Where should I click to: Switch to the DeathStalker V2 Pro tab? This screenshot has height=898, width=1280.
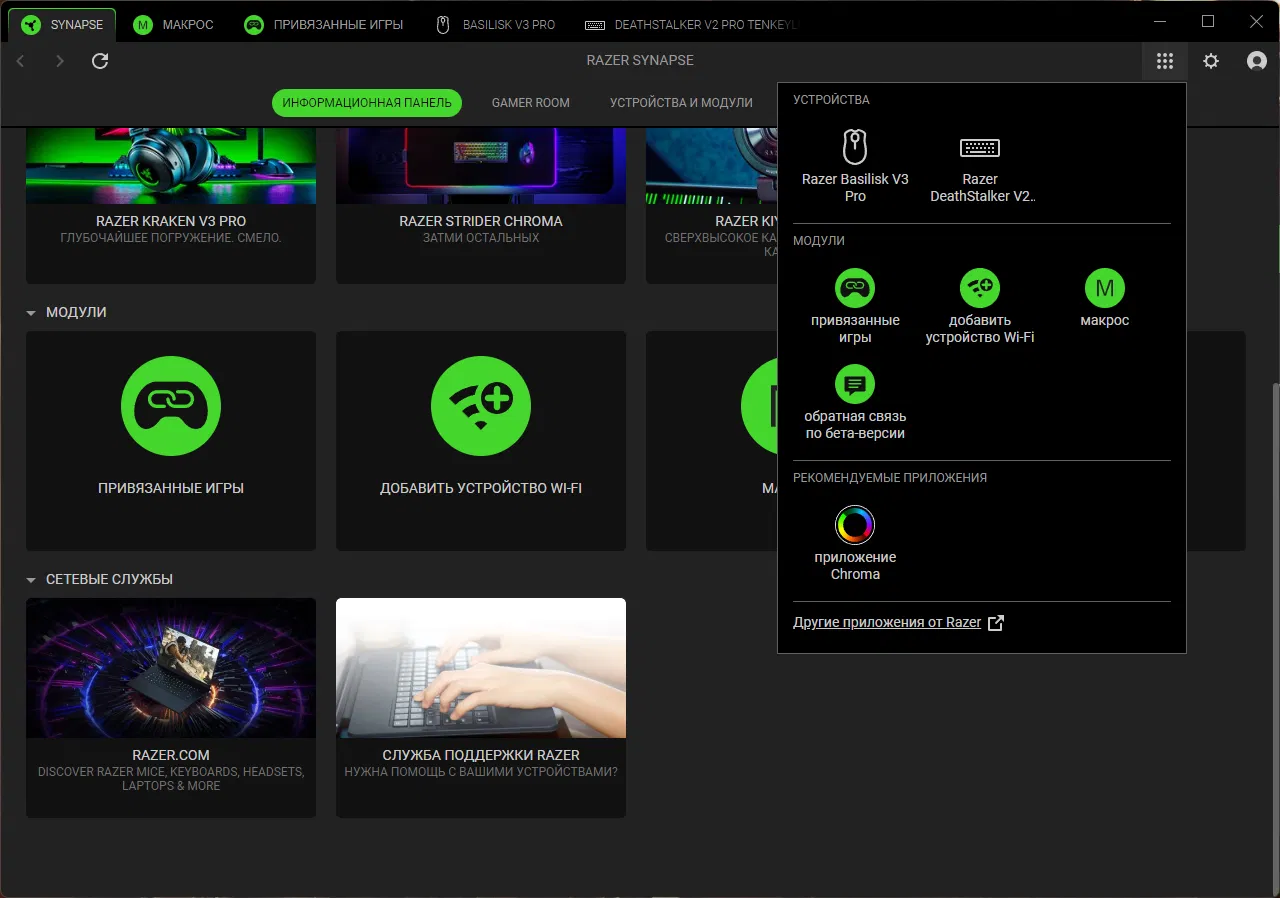692,24
